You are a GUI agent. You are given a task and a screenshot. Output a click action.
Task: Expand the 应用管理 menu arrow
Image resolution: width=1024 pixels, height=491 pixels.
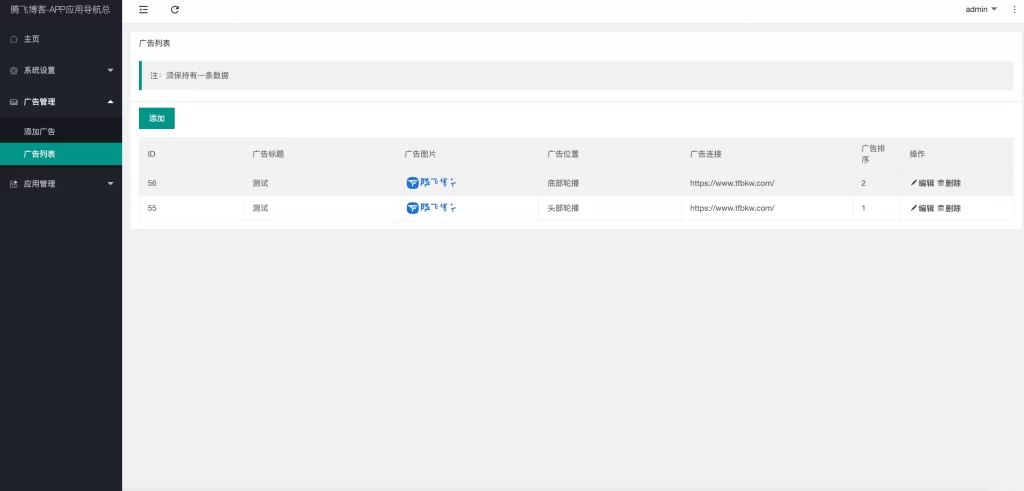pyautogui.click(x=110, y=184)
